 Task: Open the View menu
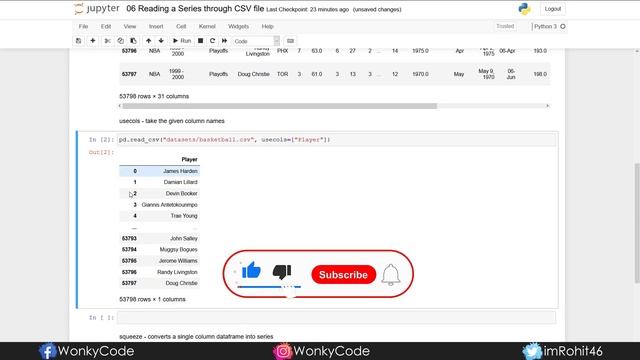coord(130,26)
